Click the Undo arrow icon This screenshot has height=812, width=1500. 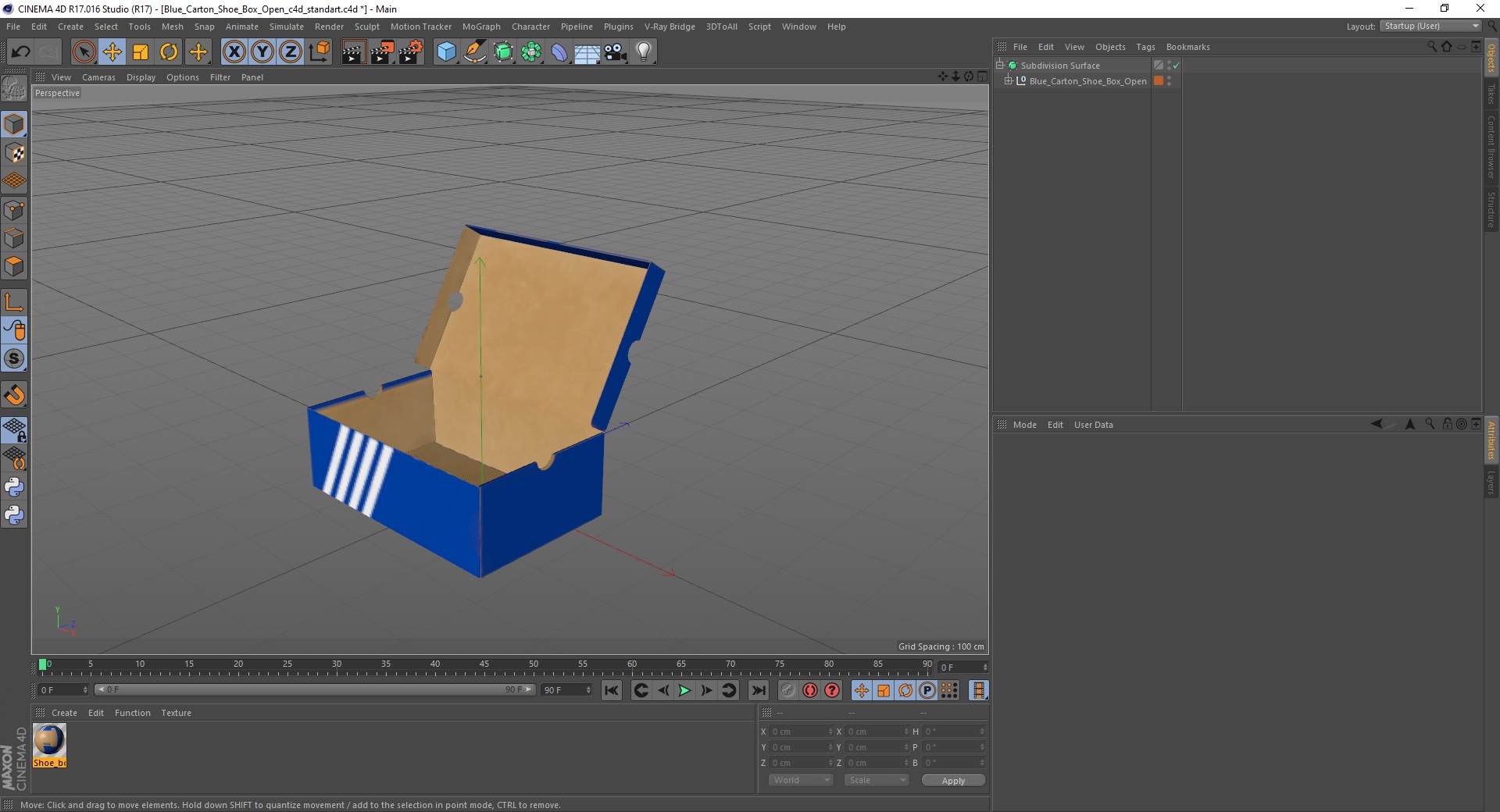click(20, 52)
